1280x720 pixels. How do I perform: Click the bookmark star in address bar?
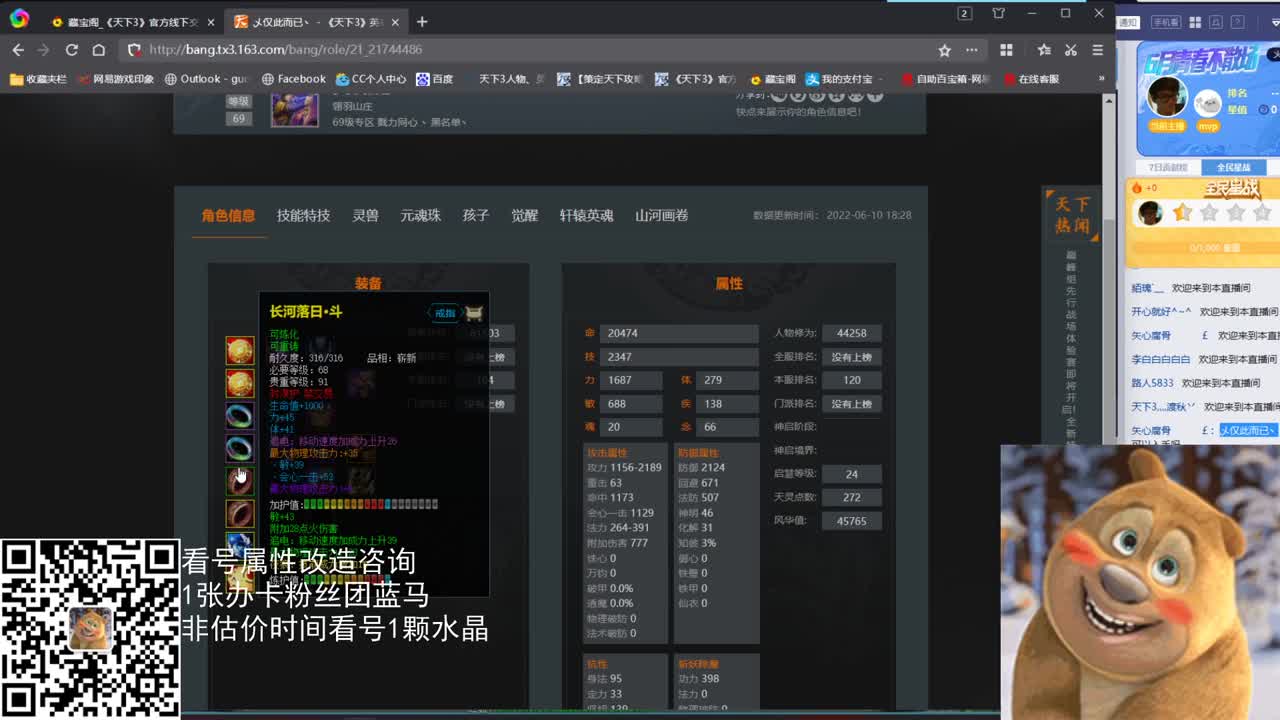coord(945,50)
